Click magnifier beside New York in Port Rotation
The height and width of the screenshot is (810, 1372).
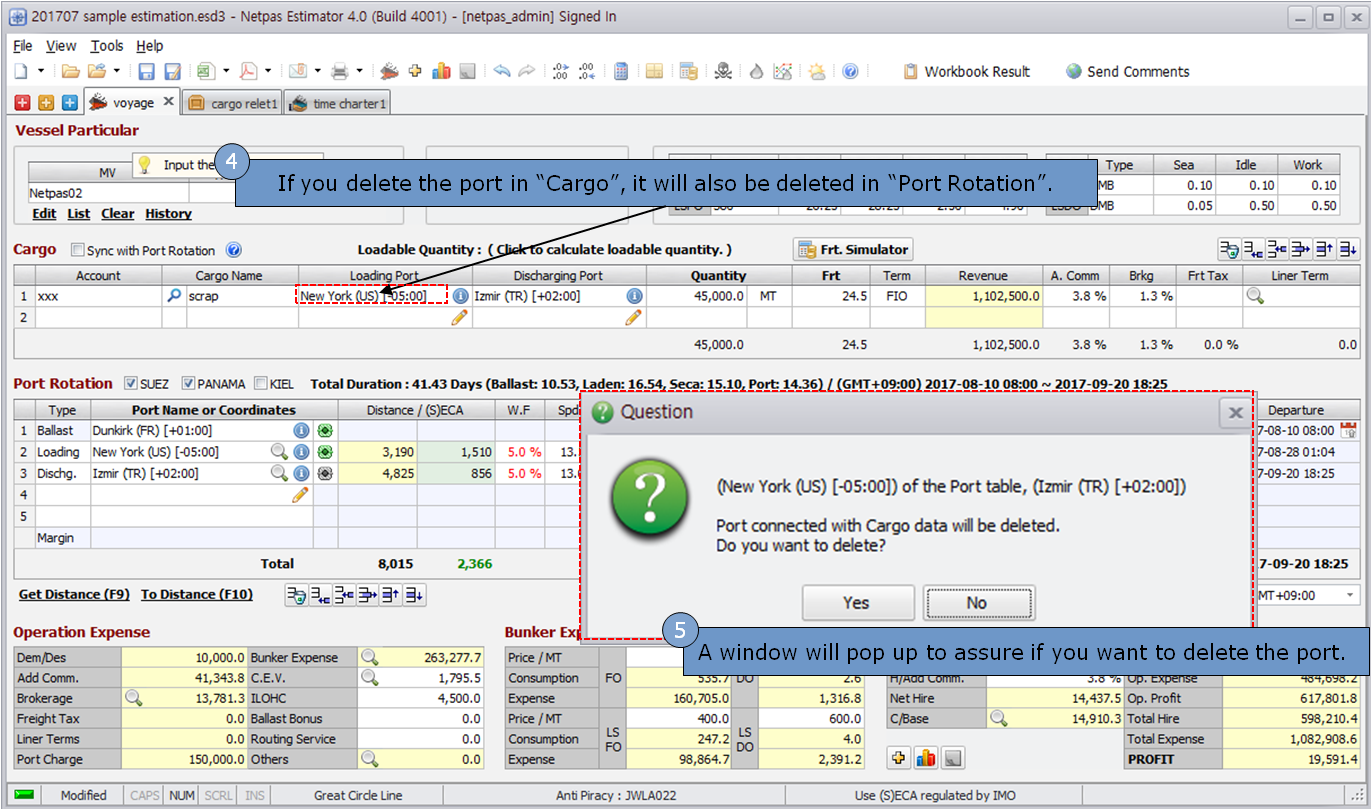point(279,451)
